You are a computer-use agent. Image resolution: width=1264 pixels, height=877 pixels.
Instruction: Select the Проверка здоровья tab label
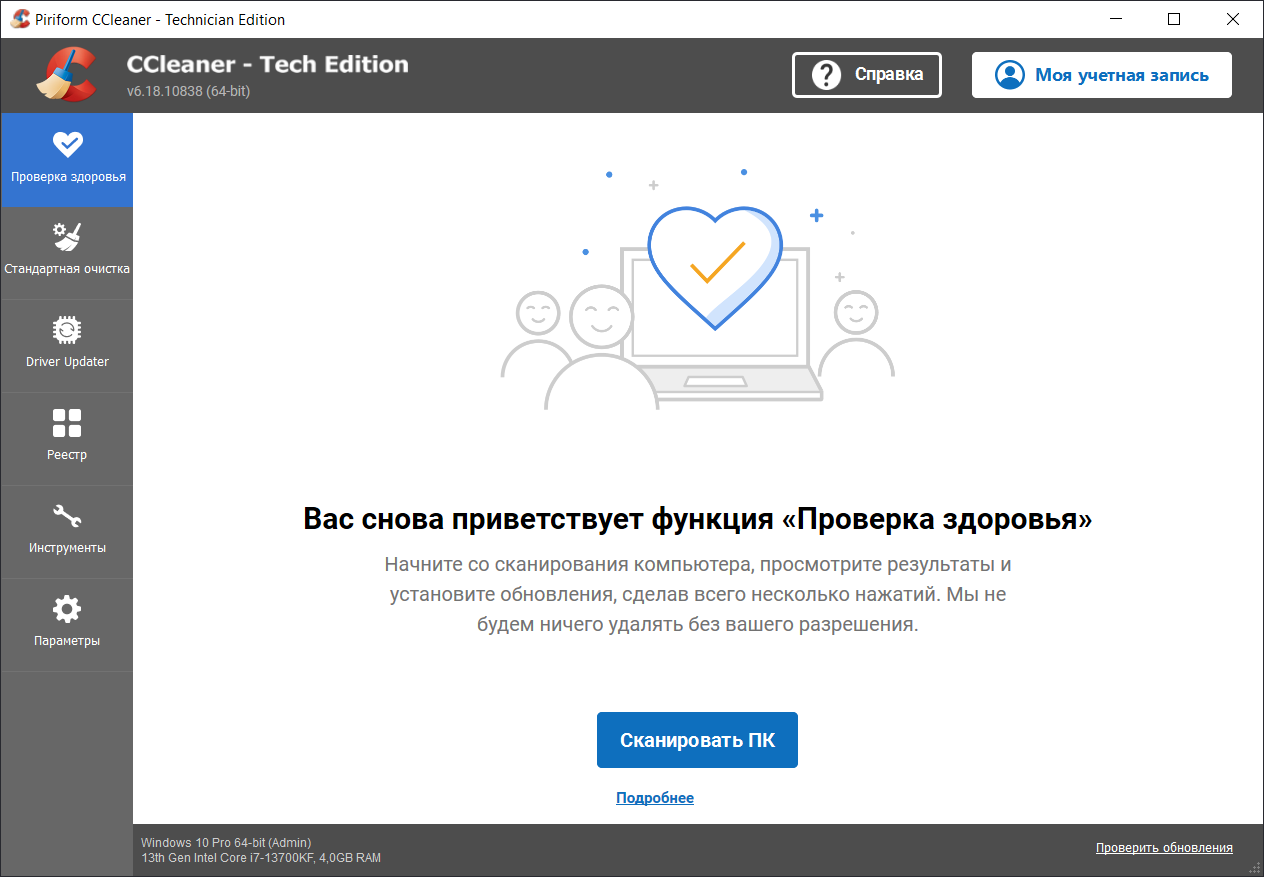(x=68, y=177)
